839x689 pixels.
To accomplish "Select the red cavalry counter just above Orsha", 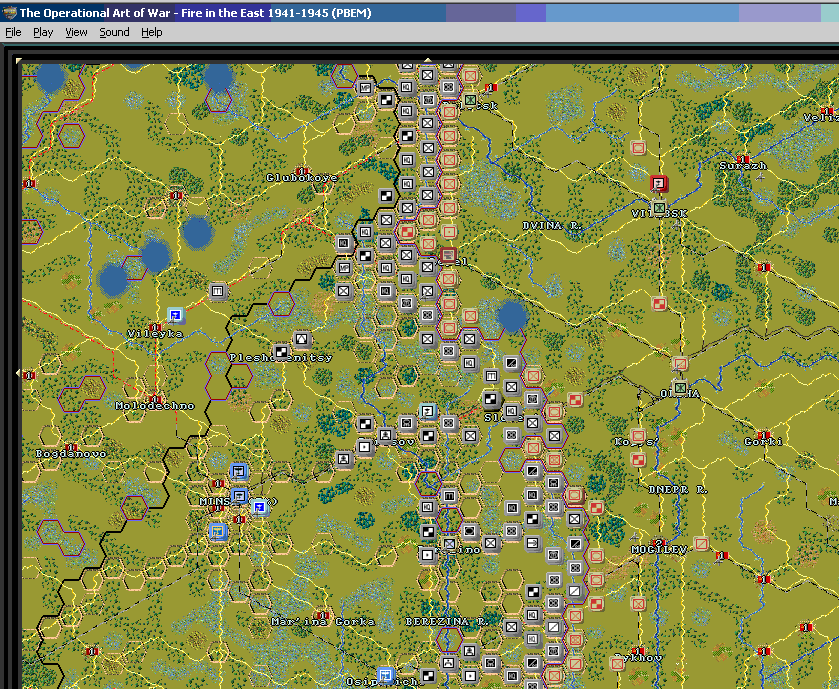I will (680, 364).
